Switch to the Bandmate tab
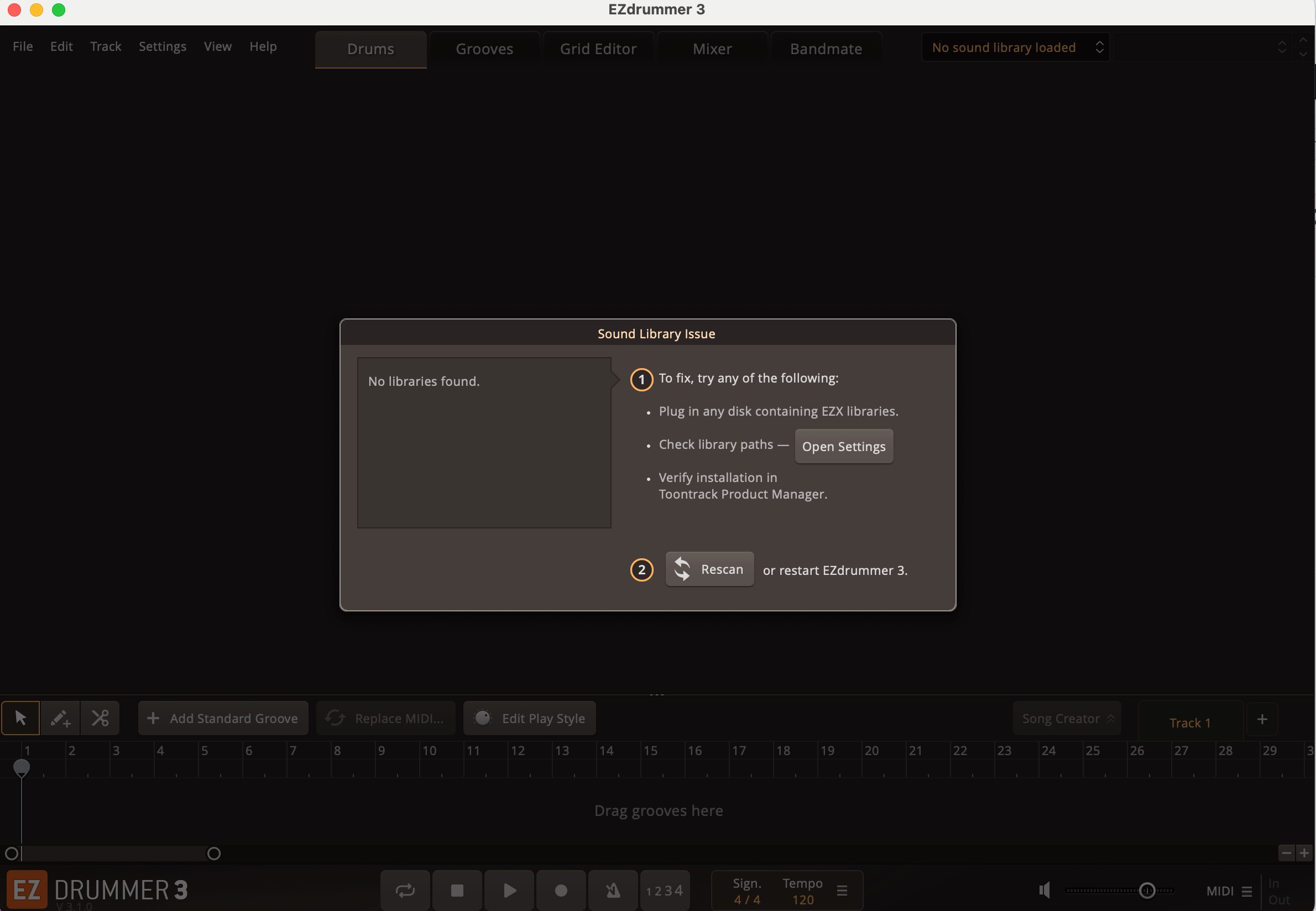This screenshot has width=1316, height=911. (x=826, y=49)
